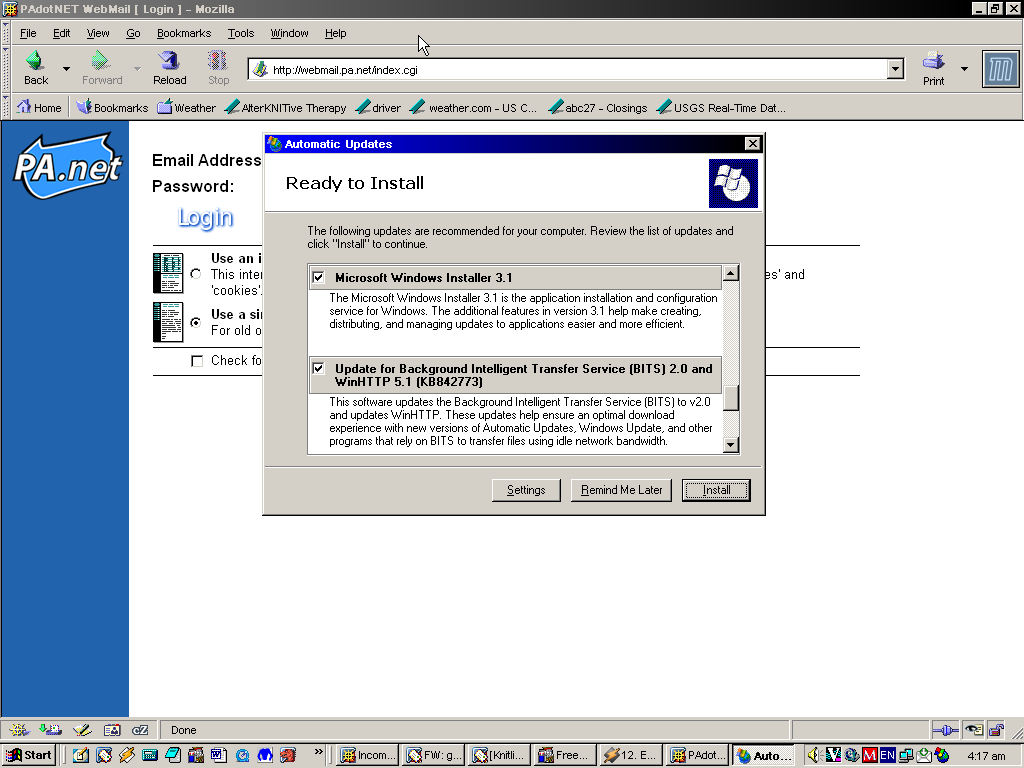Click the red M tray icon
This screenshot has height=768, width=1024.
click(869, 756)
